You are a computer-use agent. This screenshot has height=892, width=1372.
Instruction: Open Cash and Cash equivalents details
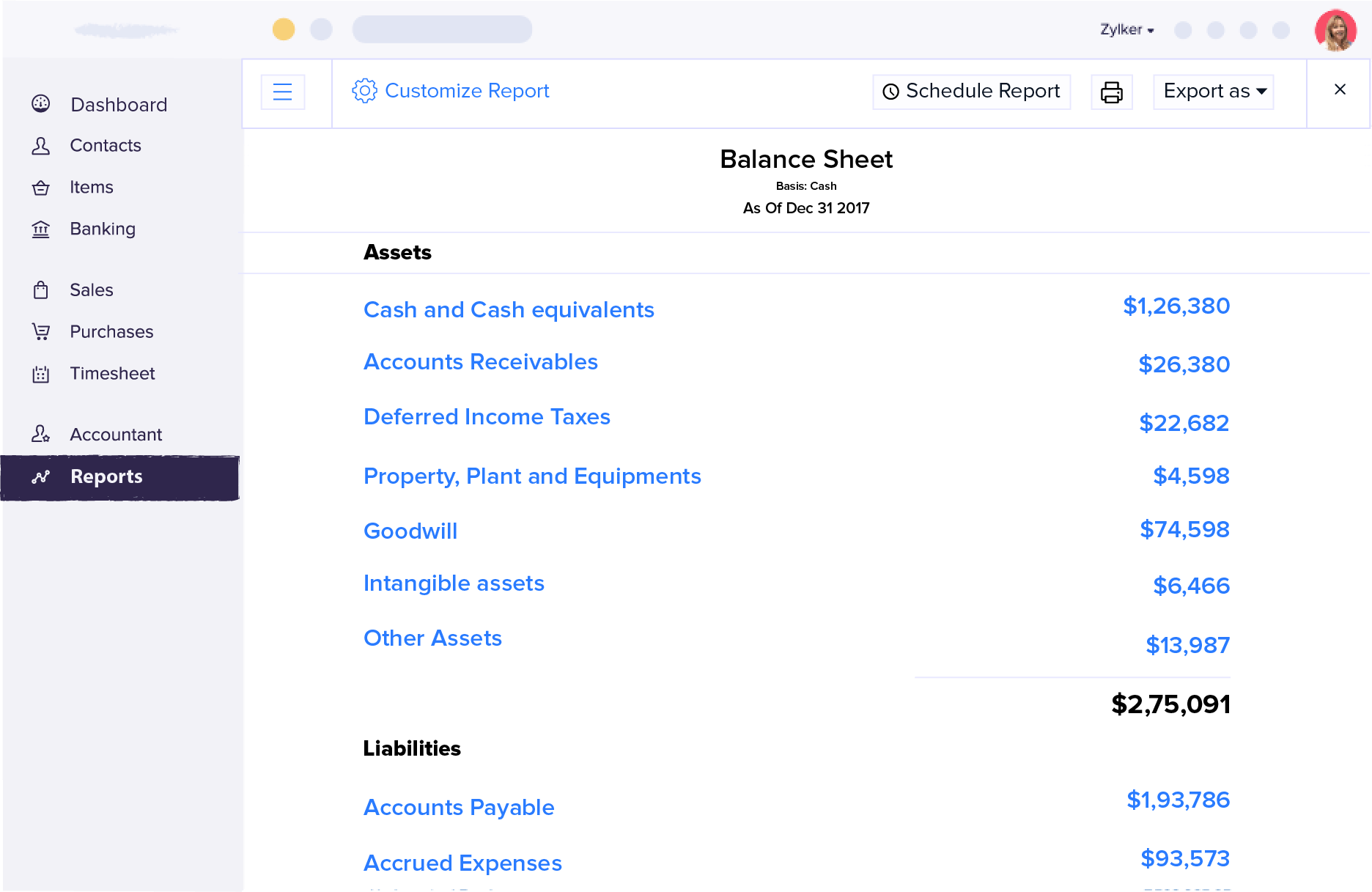tap(509, 309)
